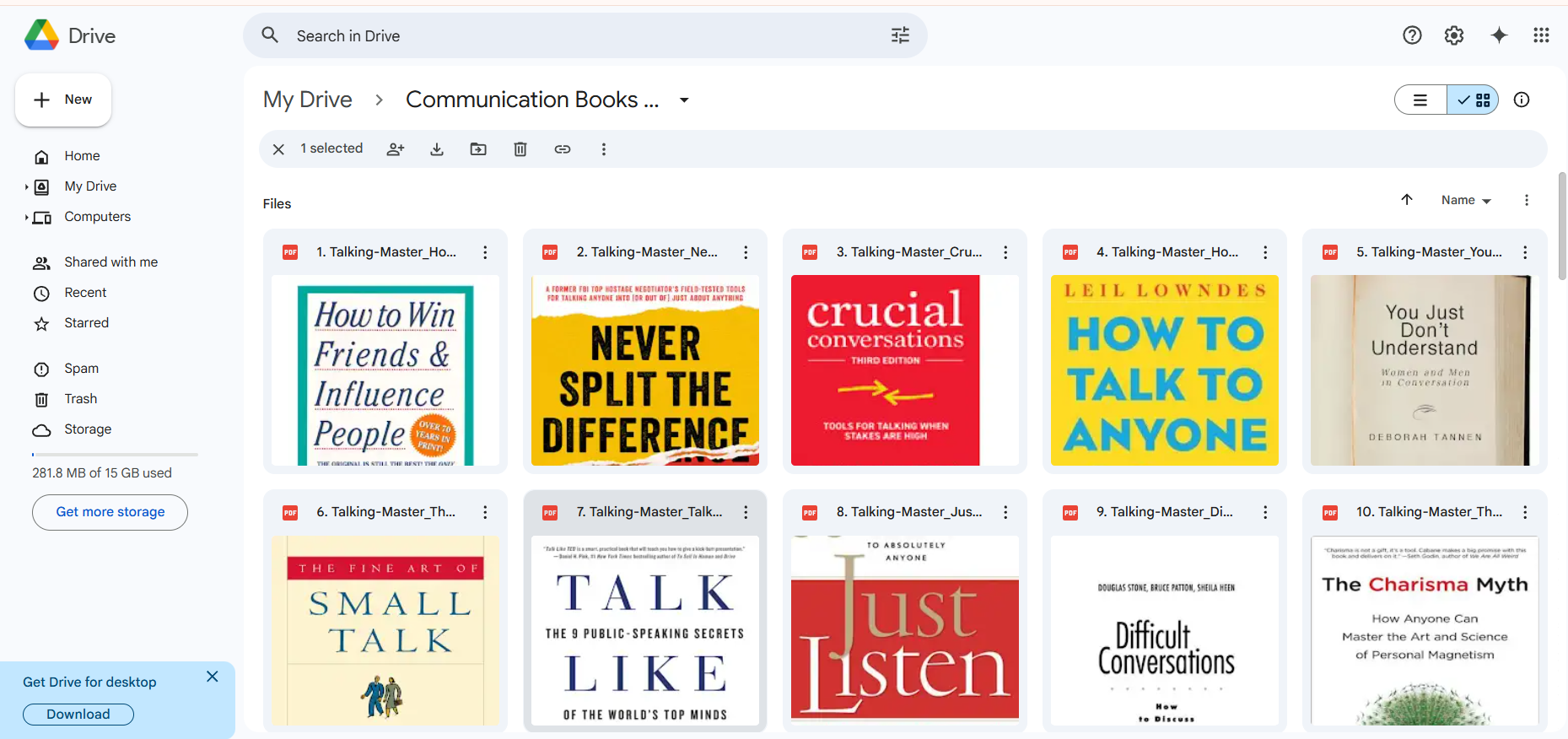
Task: Dismiss Get Drive for desktop banner
Action: click(x=213, y=677)
